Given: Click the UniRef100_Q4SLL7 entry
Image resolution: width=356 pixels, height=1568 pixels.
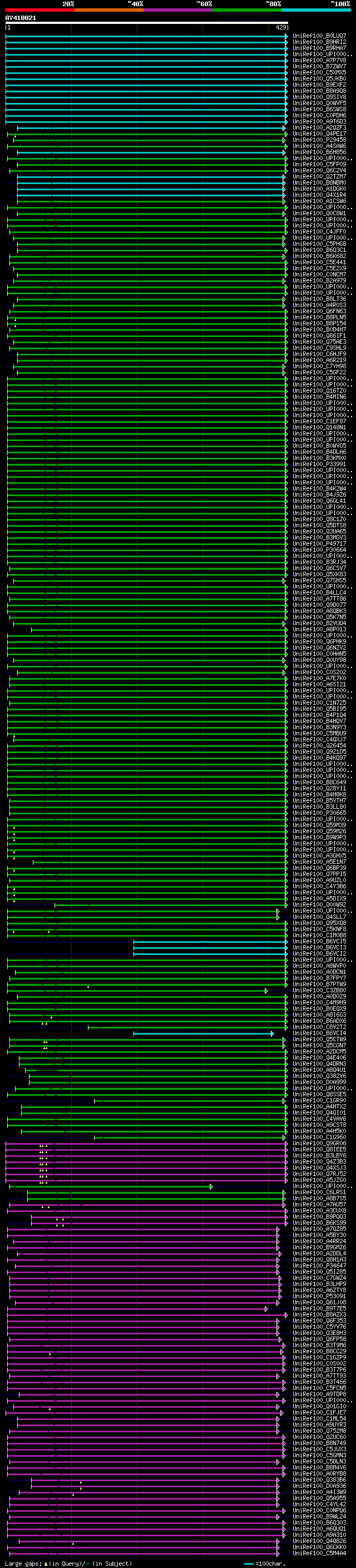Looking at the screenshot, I should 319,917.
